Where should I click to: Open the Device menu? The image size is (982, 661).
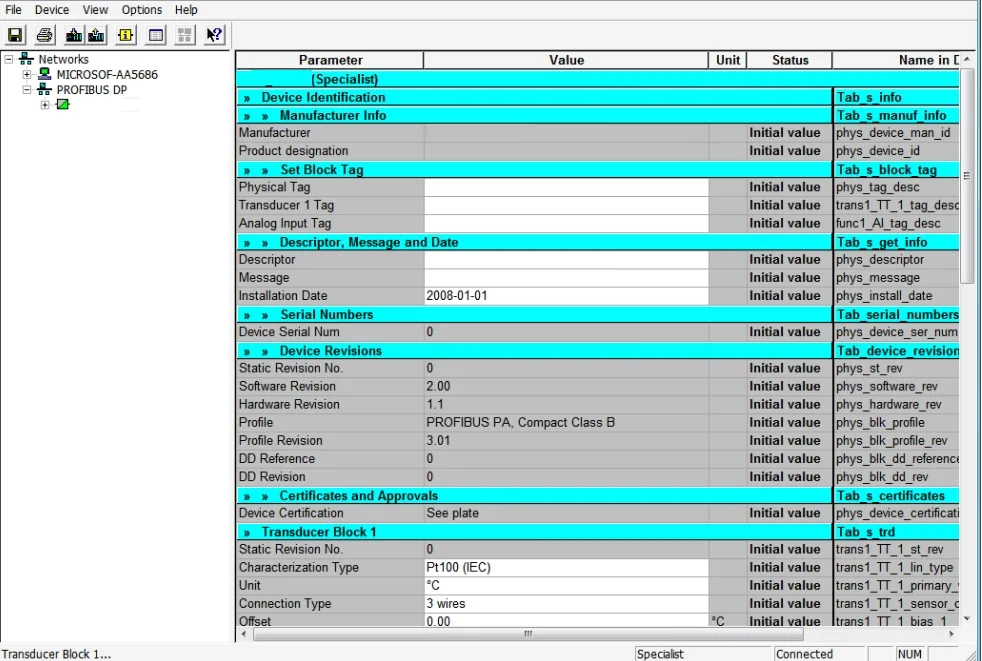point(52,10)
